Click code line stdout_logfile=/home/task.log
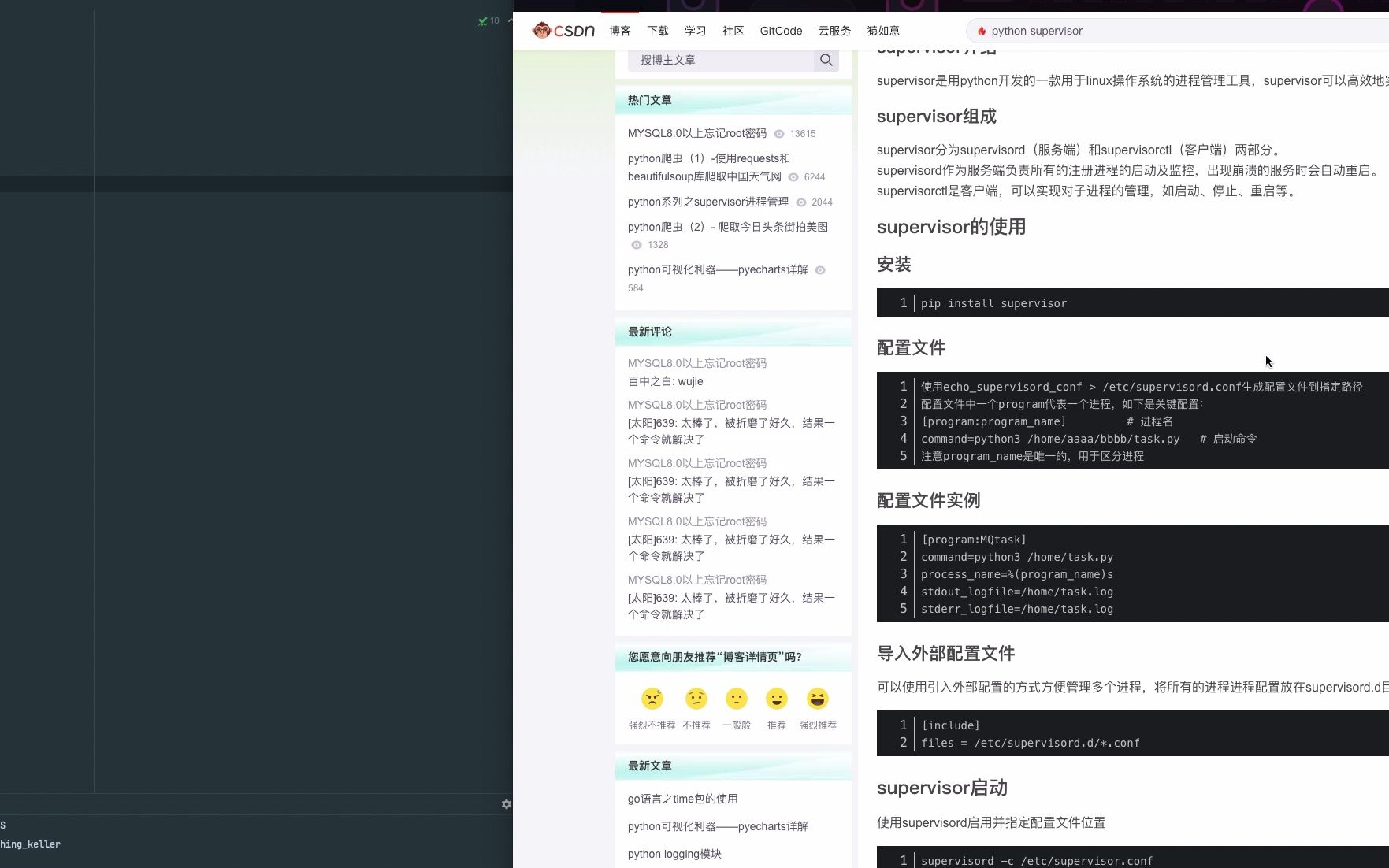Screen dimensions: 1389x868 point(1017,592)
